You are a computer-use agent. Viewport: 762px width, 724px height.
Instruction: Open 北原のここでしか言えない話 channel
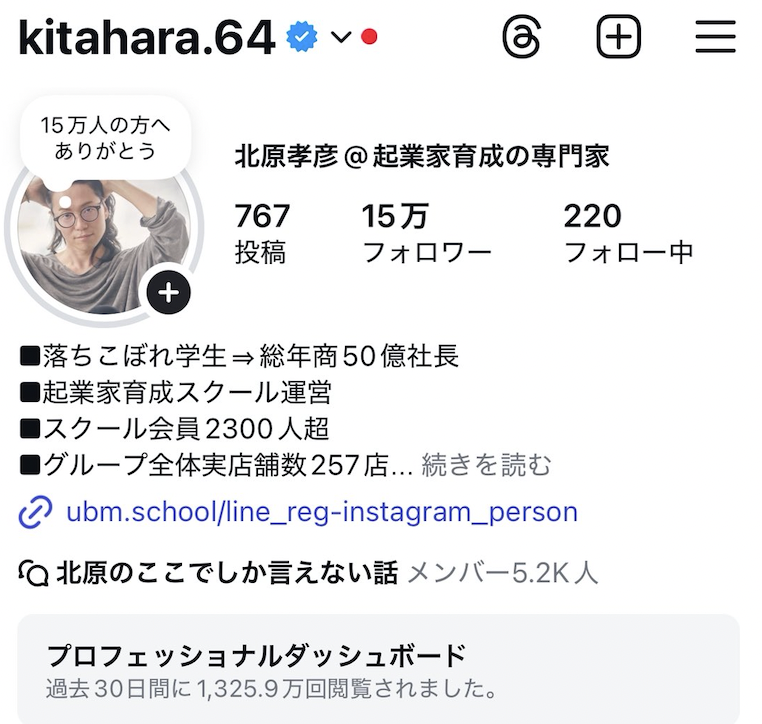click(227, 573)
